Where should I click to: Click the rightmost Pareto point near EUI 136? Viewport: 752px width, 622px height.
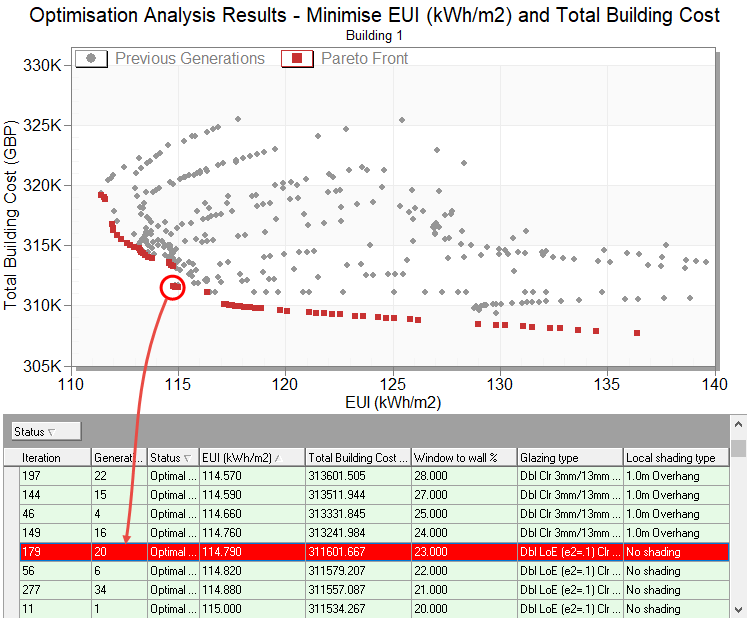point(637,333)
